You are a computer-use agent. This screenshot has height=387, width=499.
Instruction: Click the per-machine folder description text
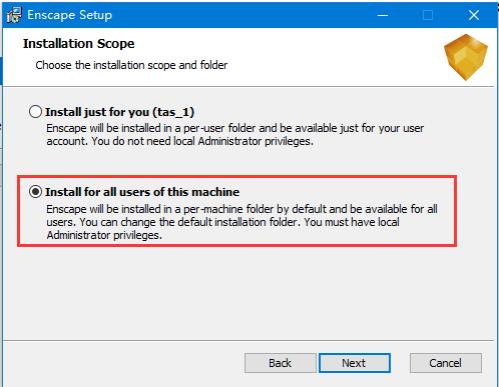coord(242,222)
